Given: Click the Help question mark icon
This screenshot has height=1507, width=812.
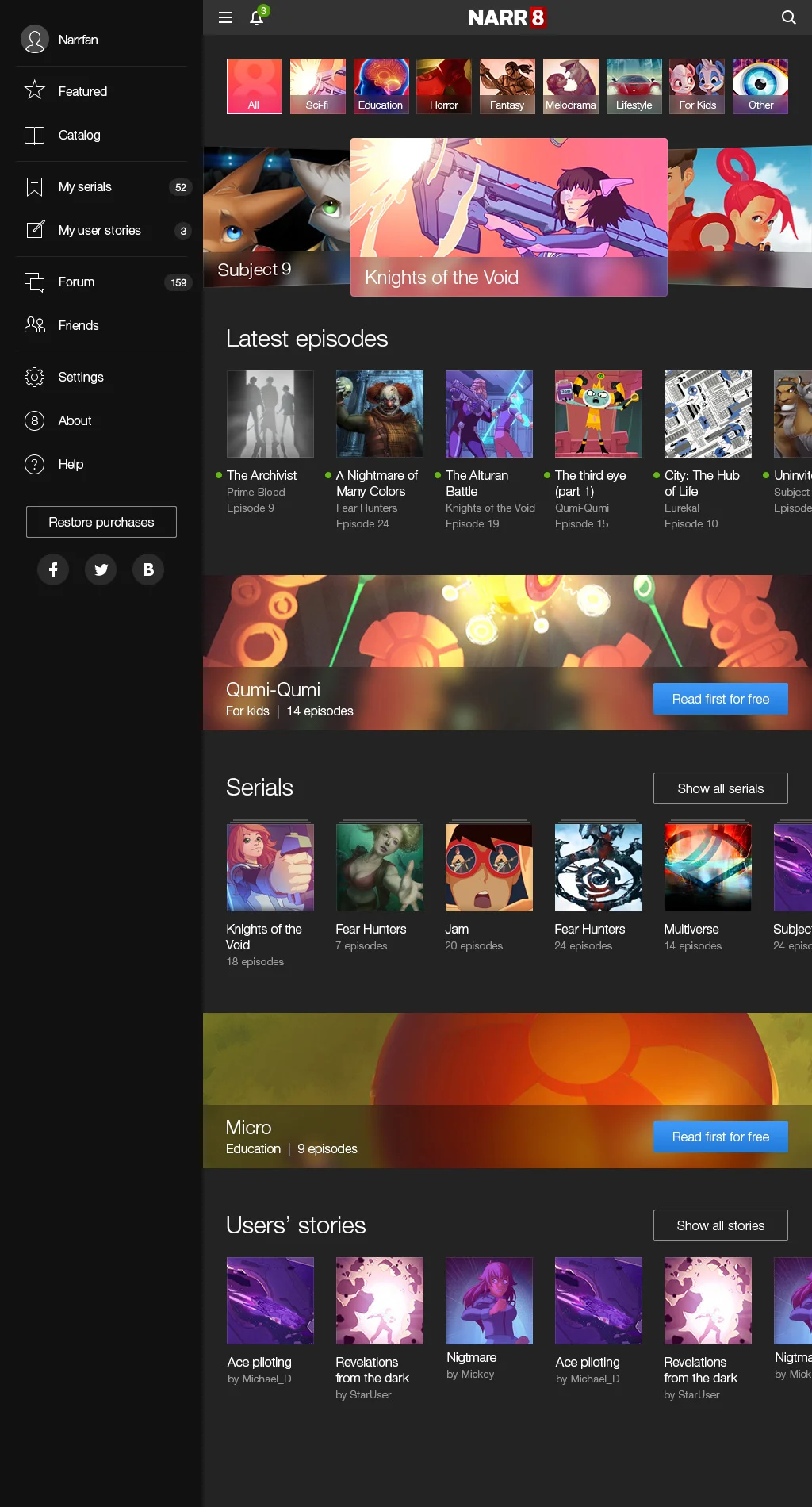Looking at the screenshot, I should (35, 464).
